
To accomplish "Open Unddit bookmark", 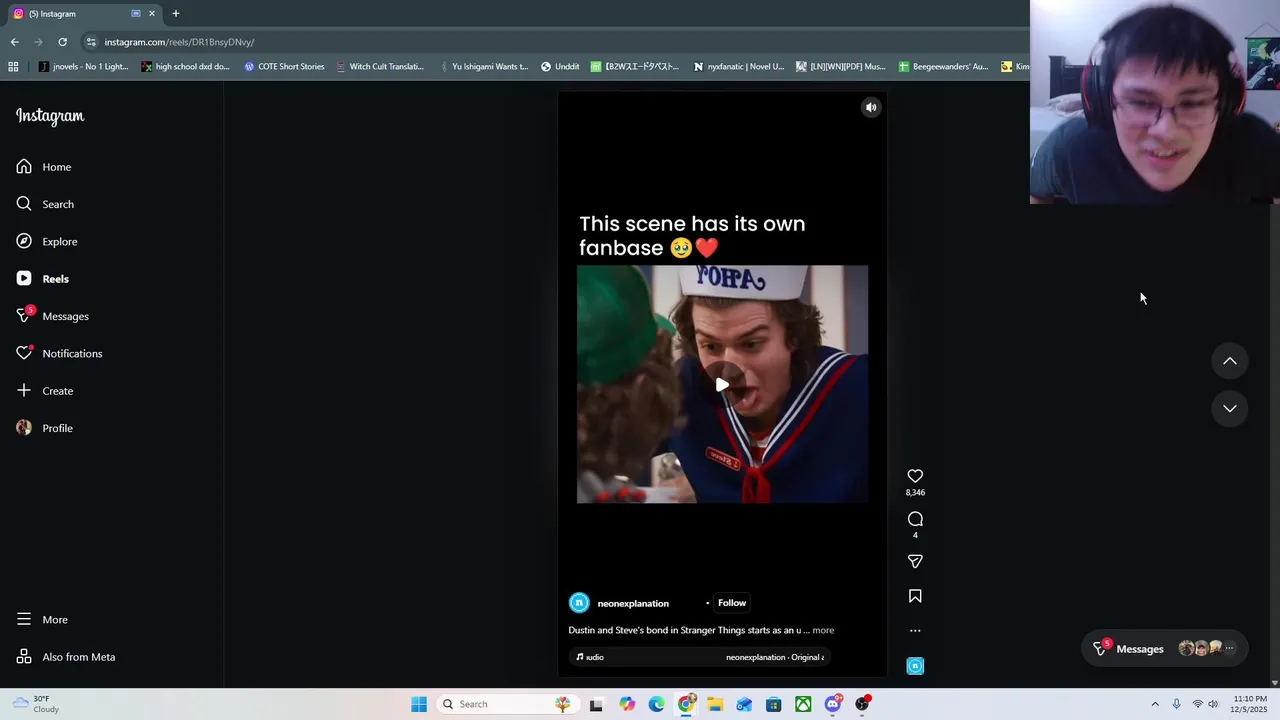I will 560,67.
